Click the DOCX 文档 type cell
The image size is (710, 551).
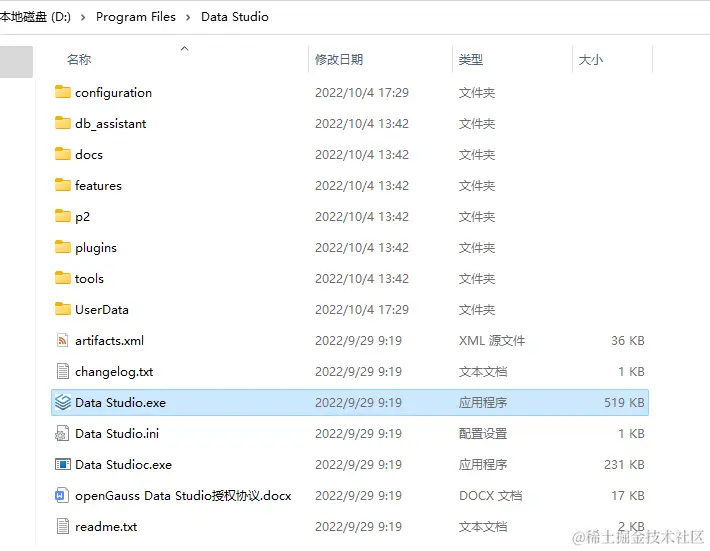click(x=490, y=496)
